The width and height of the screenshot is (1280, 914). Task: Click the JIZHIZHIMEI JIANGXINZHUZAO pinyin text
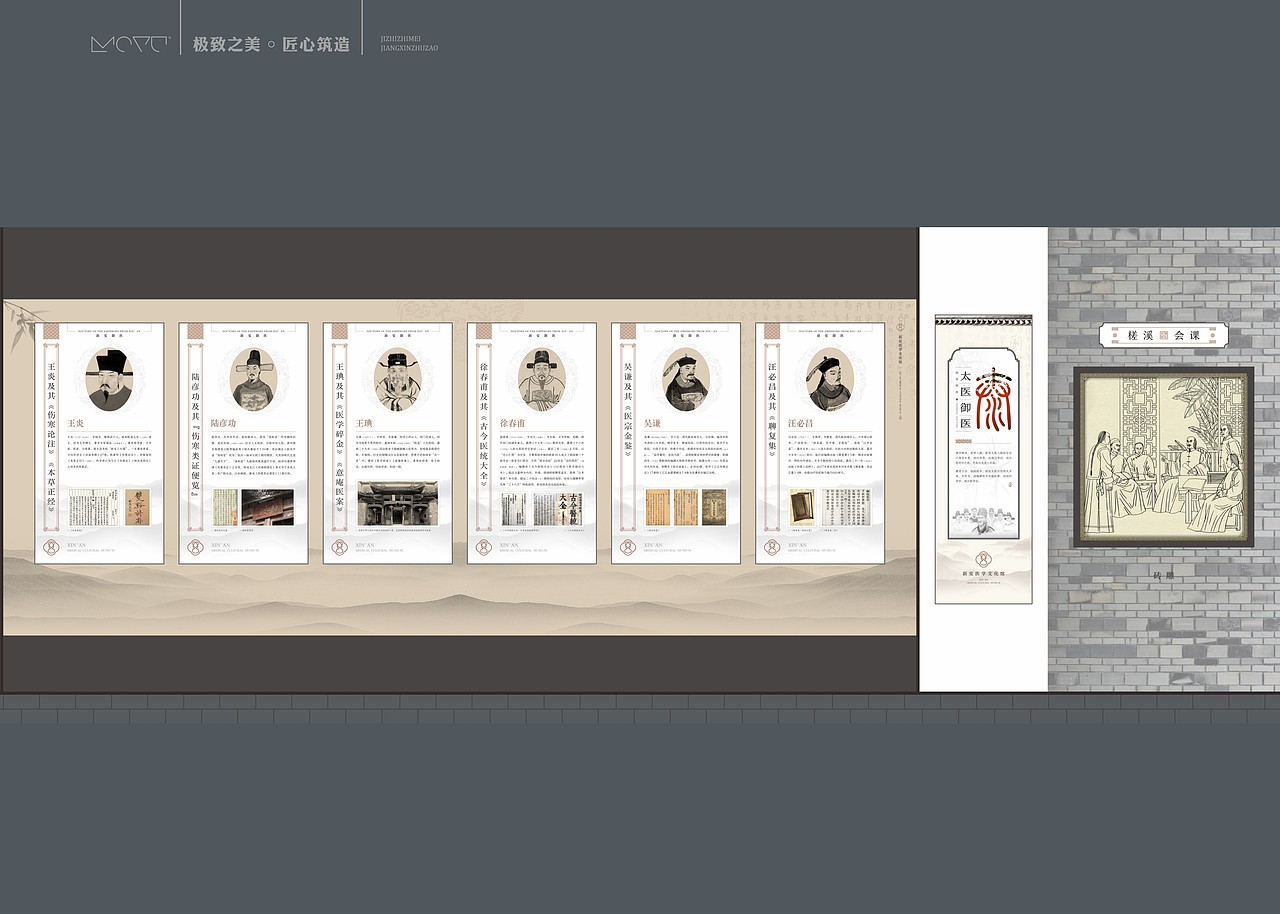pos(409,44)
